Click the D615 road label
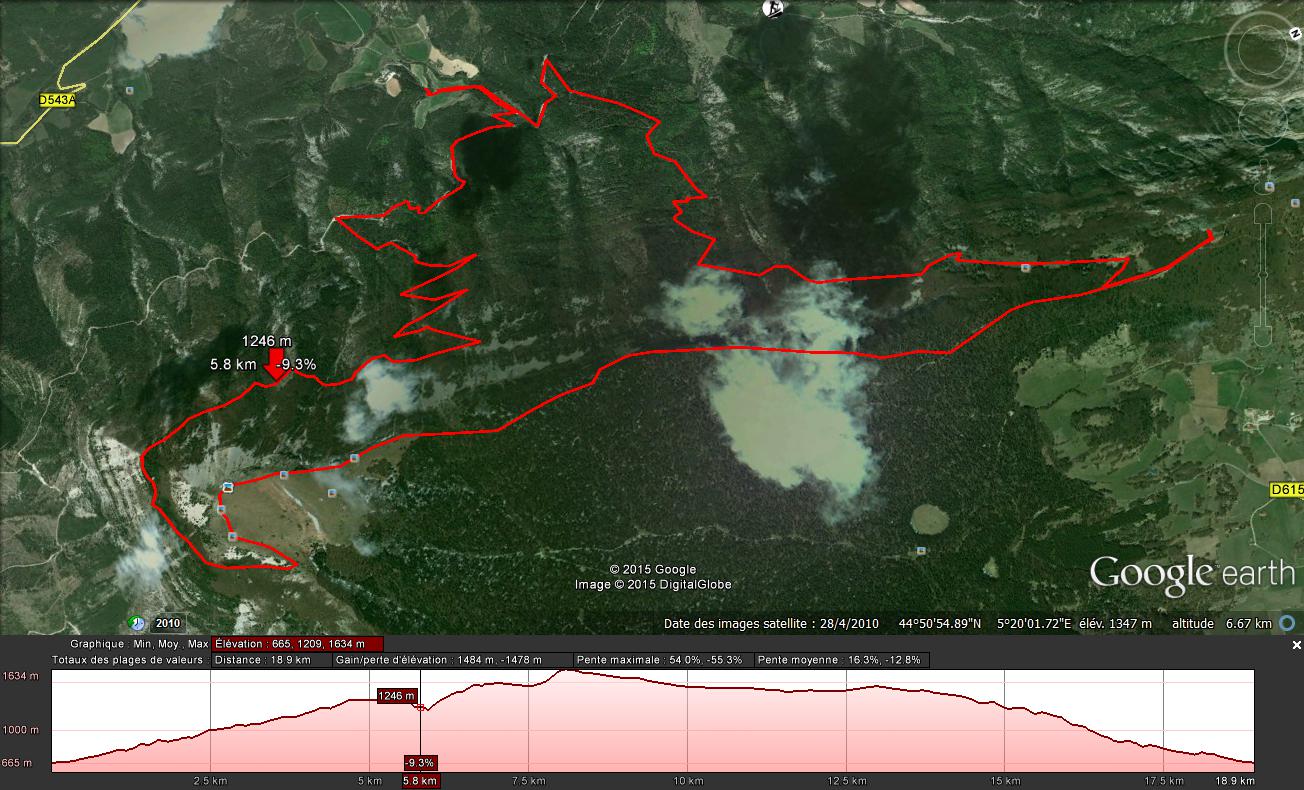The height and width of the screenshot is (790, 1304). pos(1287,489)
